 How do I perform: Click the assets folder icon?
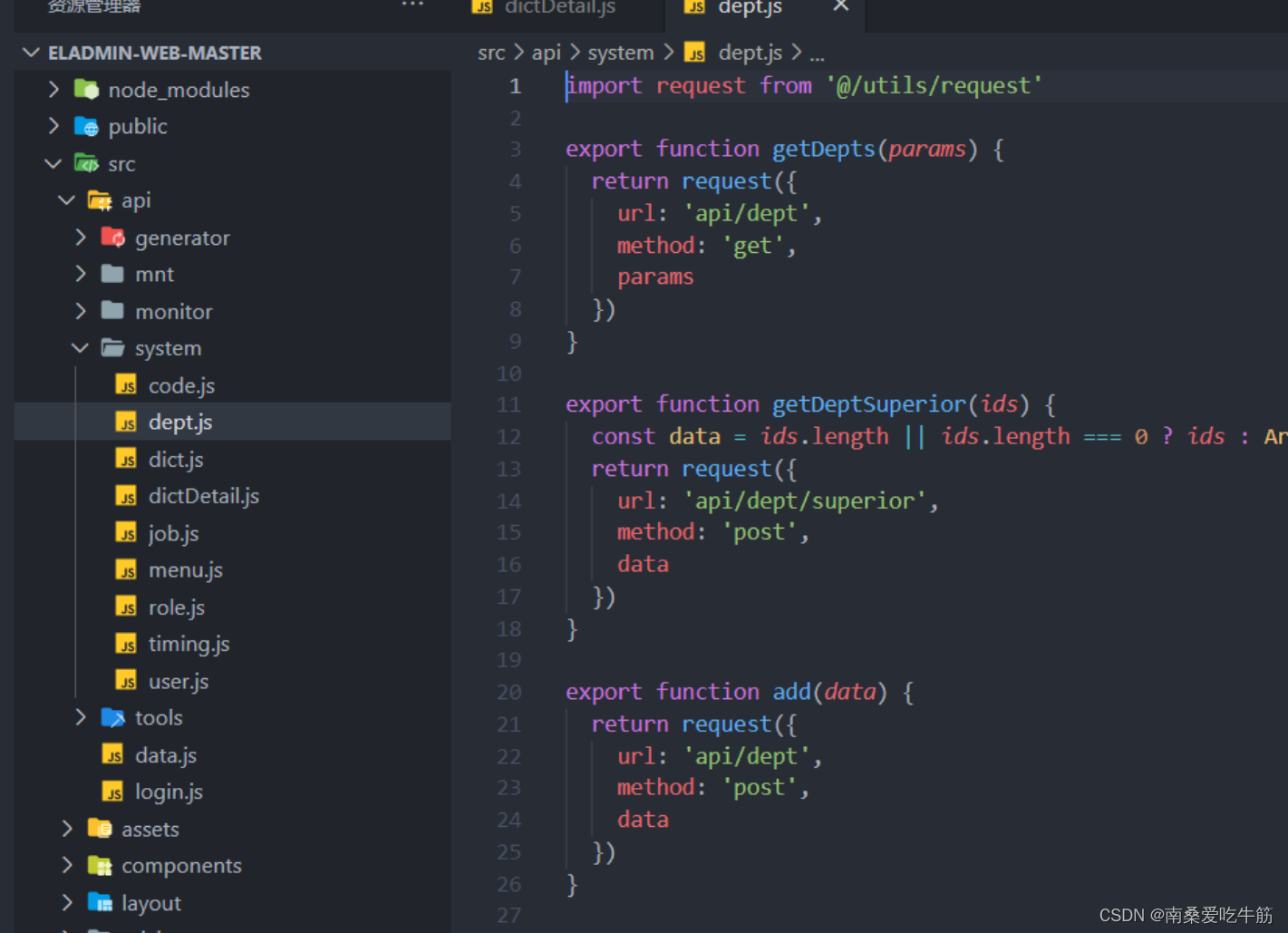[x=100, y=829]
